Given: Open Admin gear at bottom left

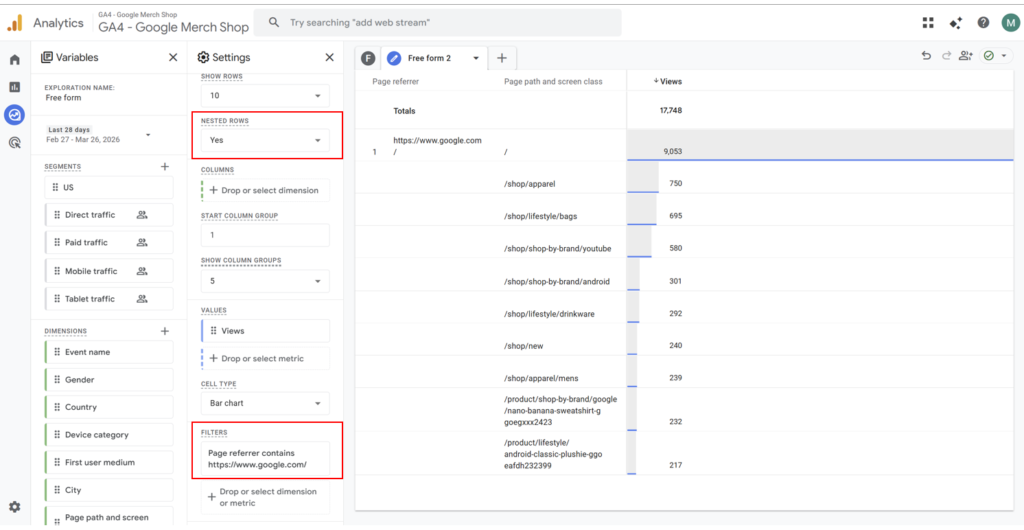Looking at the screenshot, I should point(14,507).
